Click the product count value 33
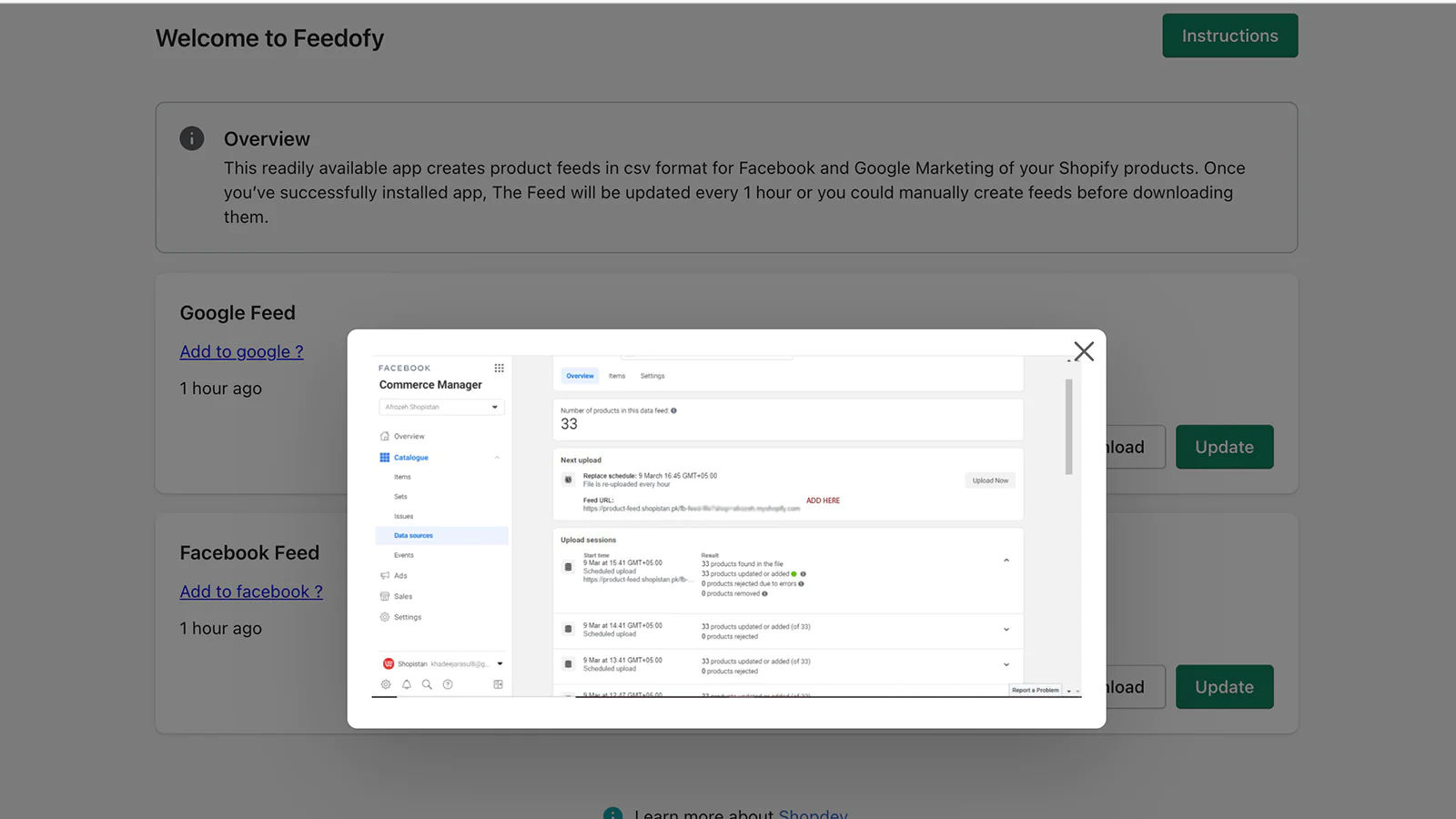 [569, 424]
